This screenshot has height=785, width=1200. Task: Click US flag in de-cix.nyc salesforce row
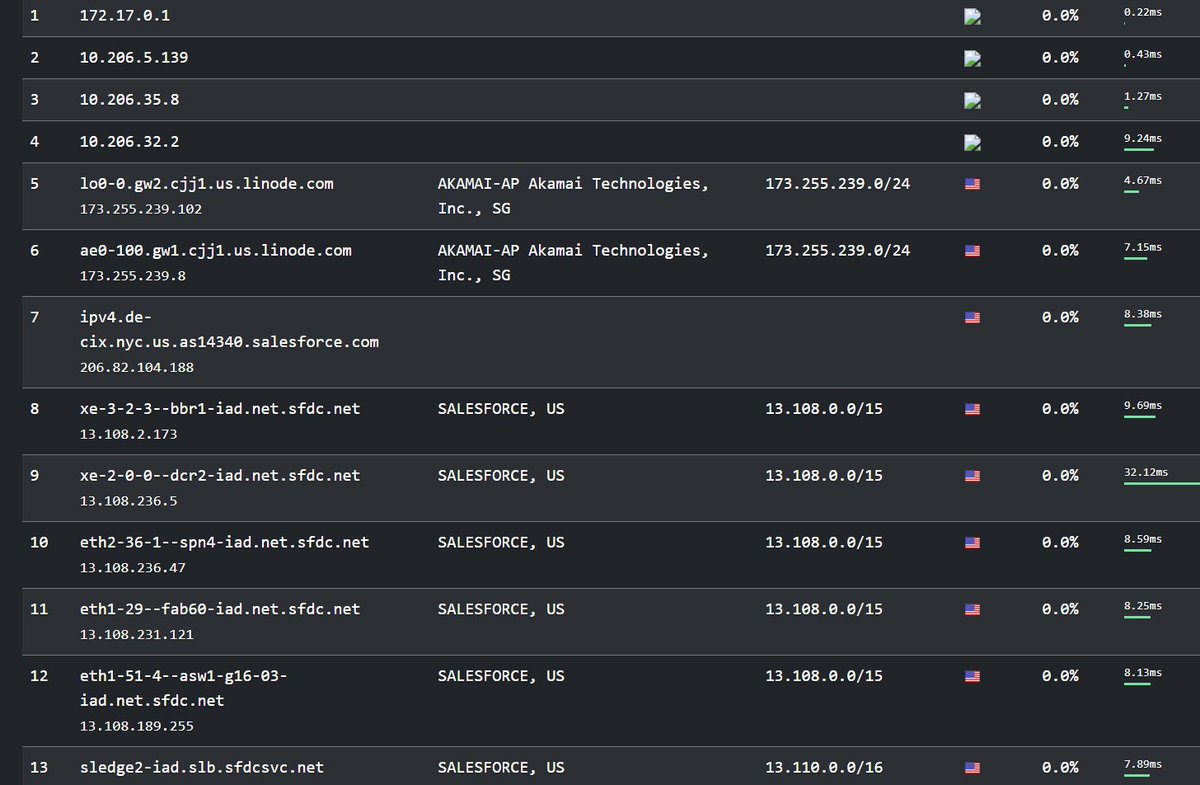click(x=972, y=318)
